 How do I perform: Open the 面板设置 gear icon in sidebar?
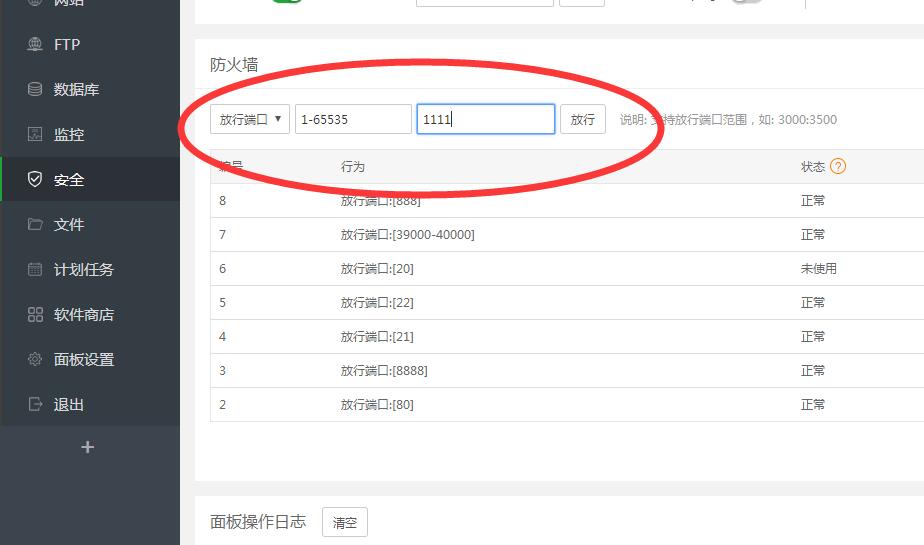(35, 359)
